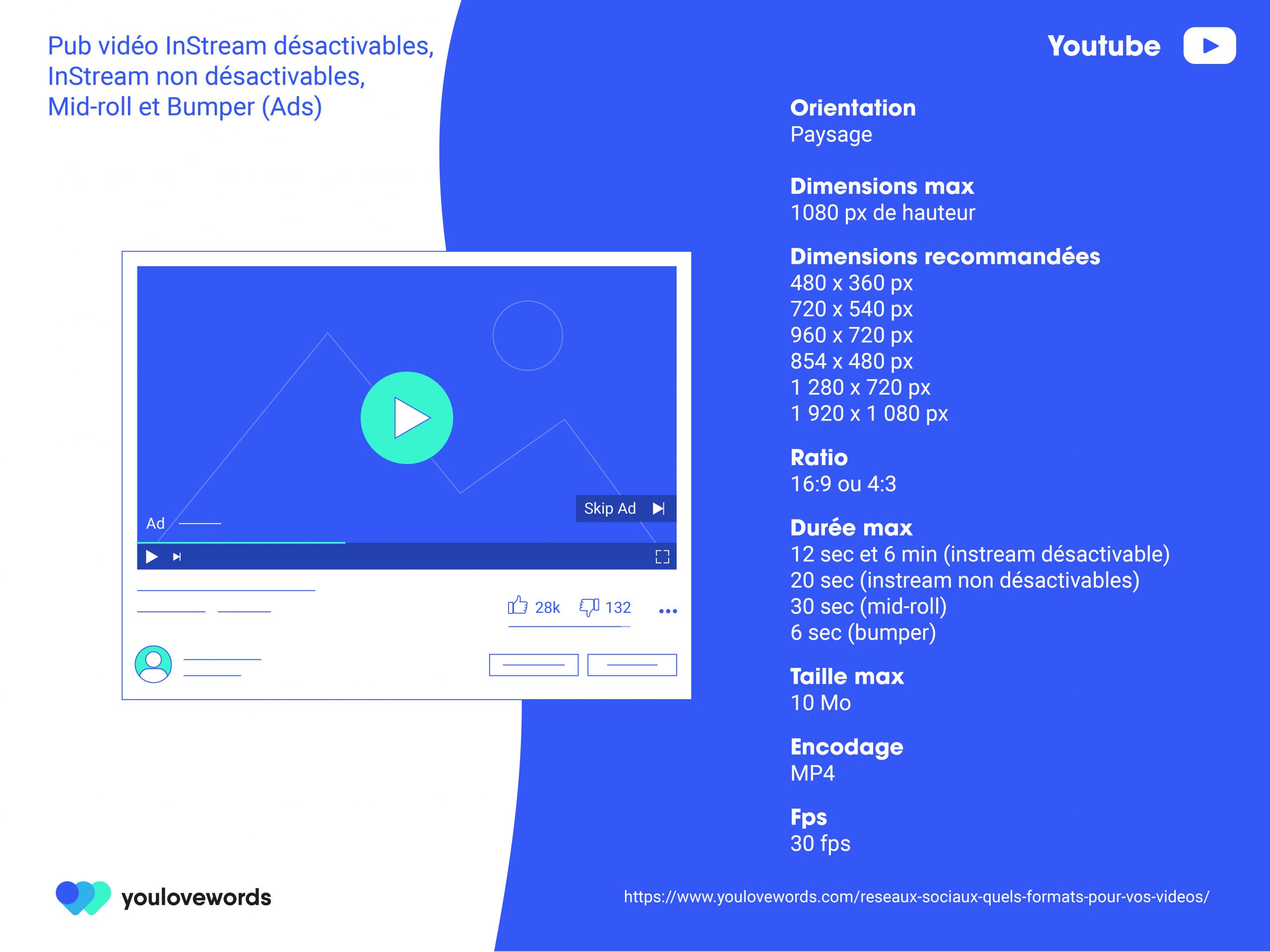Screen dimensions: 1270x952
Task: Click the Paysage value
Action: [x=831, y=135]
